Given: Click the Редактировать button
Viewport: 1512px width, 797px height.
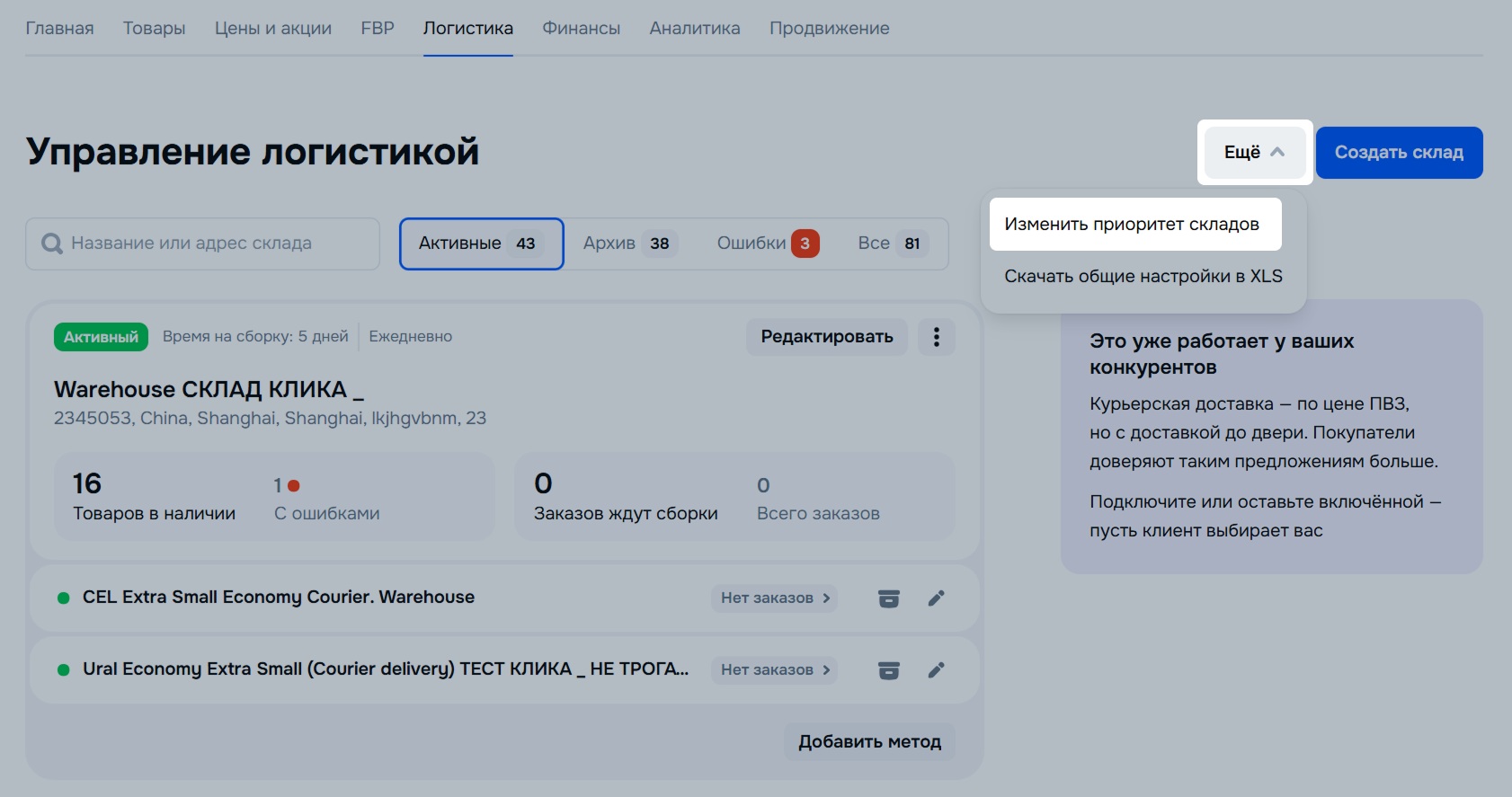Looking at the screenshot, I should point(826,337).
